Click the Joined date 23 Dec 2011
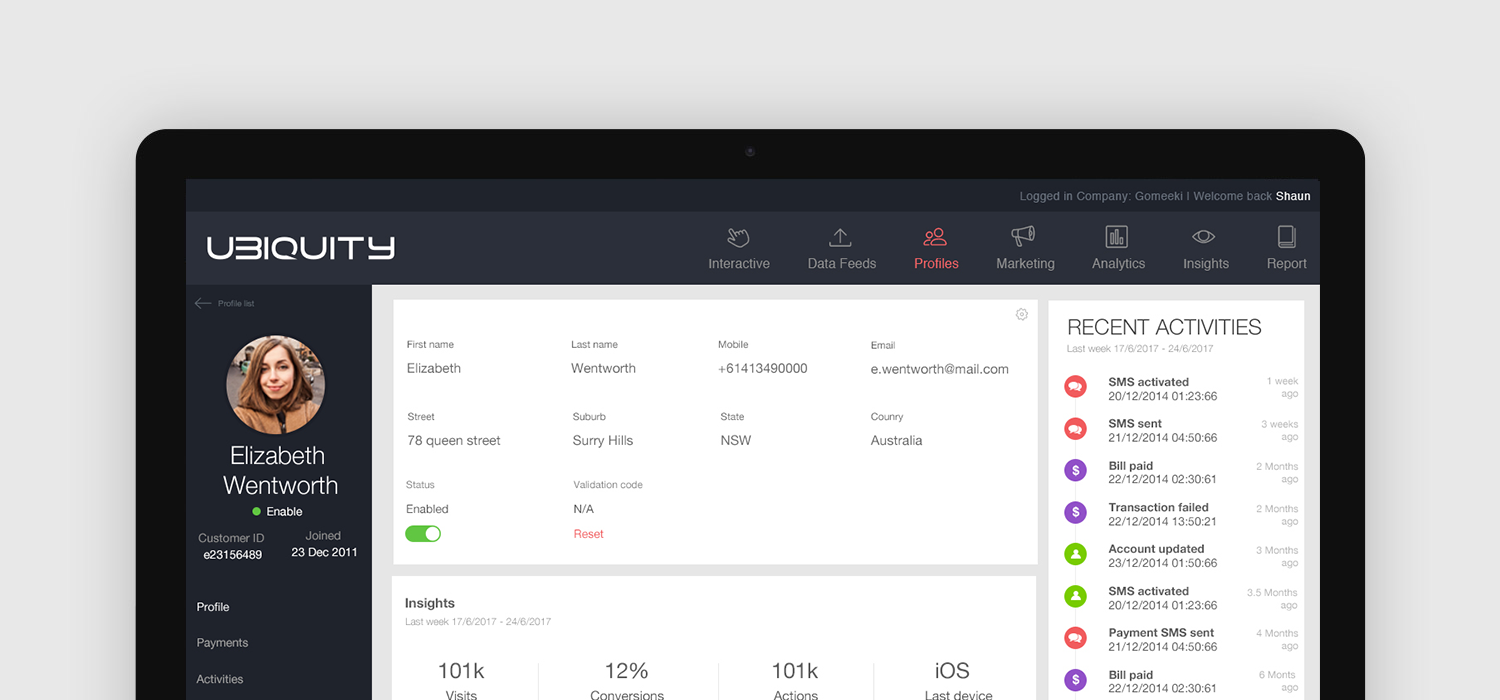 coord(324,552)
